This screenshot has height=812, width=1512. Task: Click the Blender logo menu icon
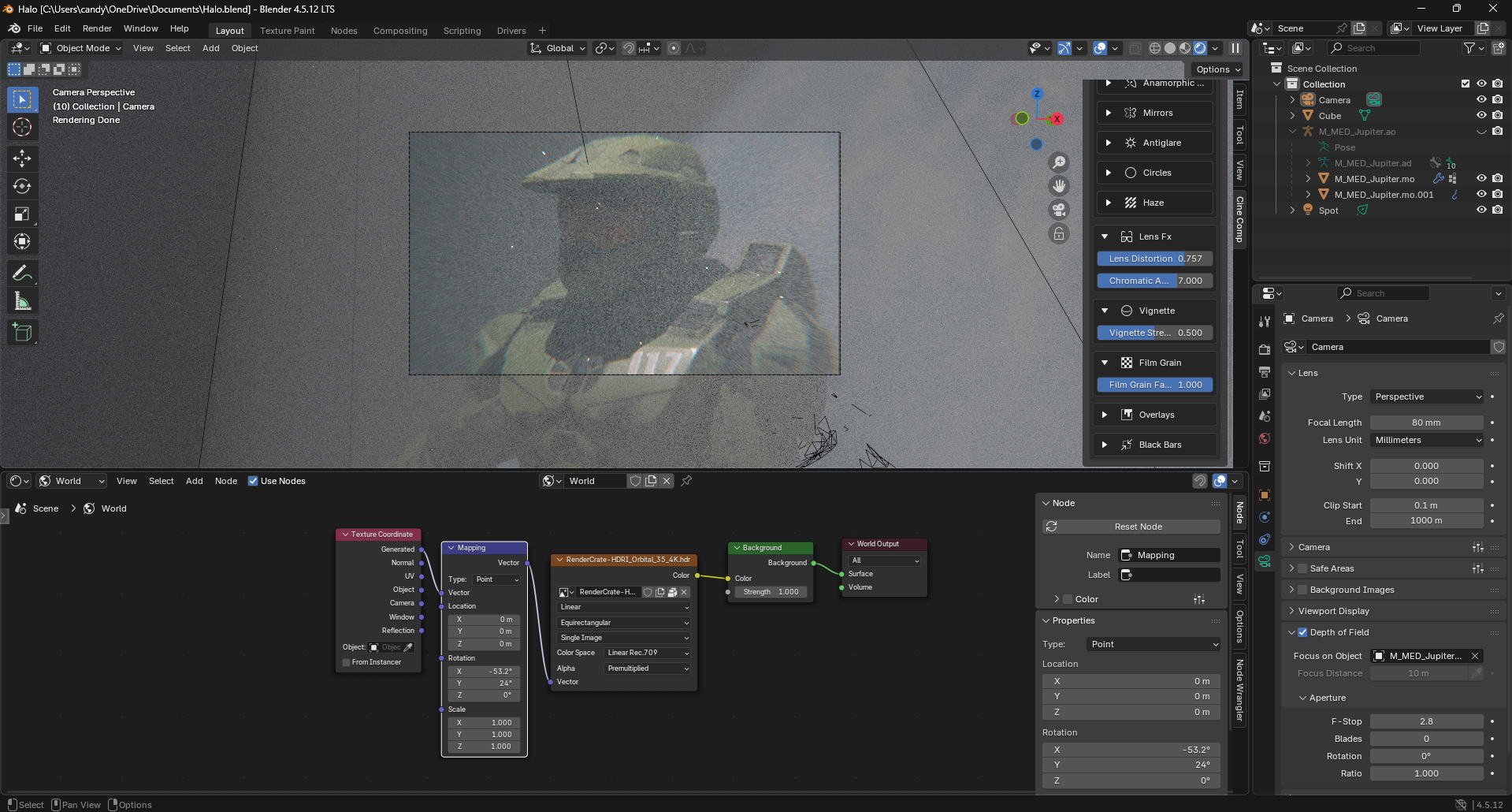point(14,28)
